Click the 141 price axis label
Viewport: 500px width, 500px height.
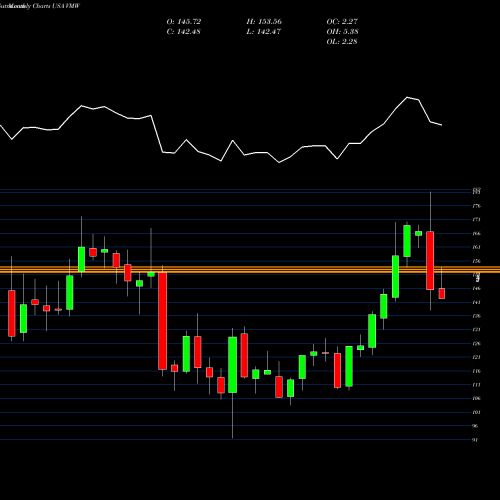tap(476, 302)
